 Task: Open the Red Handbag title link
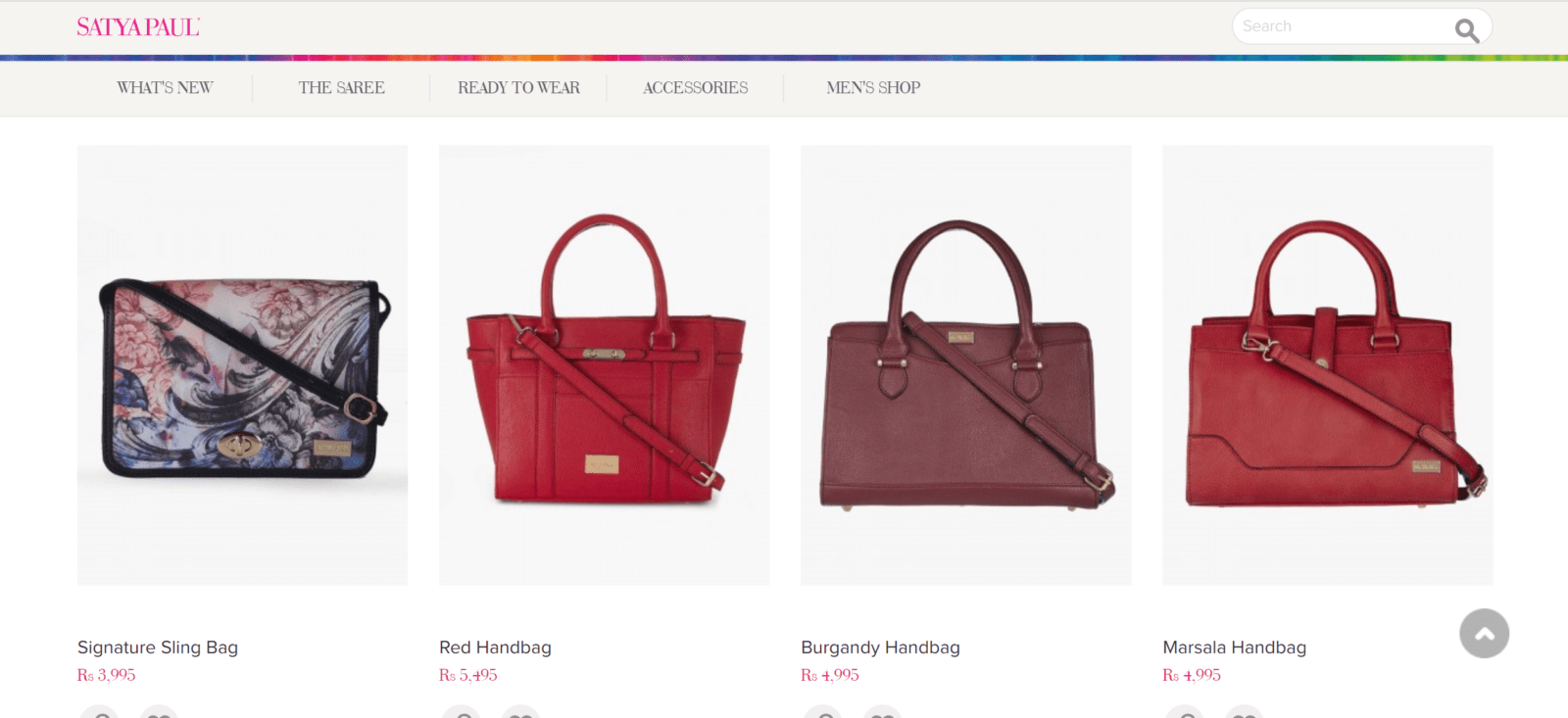pos(495,647)
